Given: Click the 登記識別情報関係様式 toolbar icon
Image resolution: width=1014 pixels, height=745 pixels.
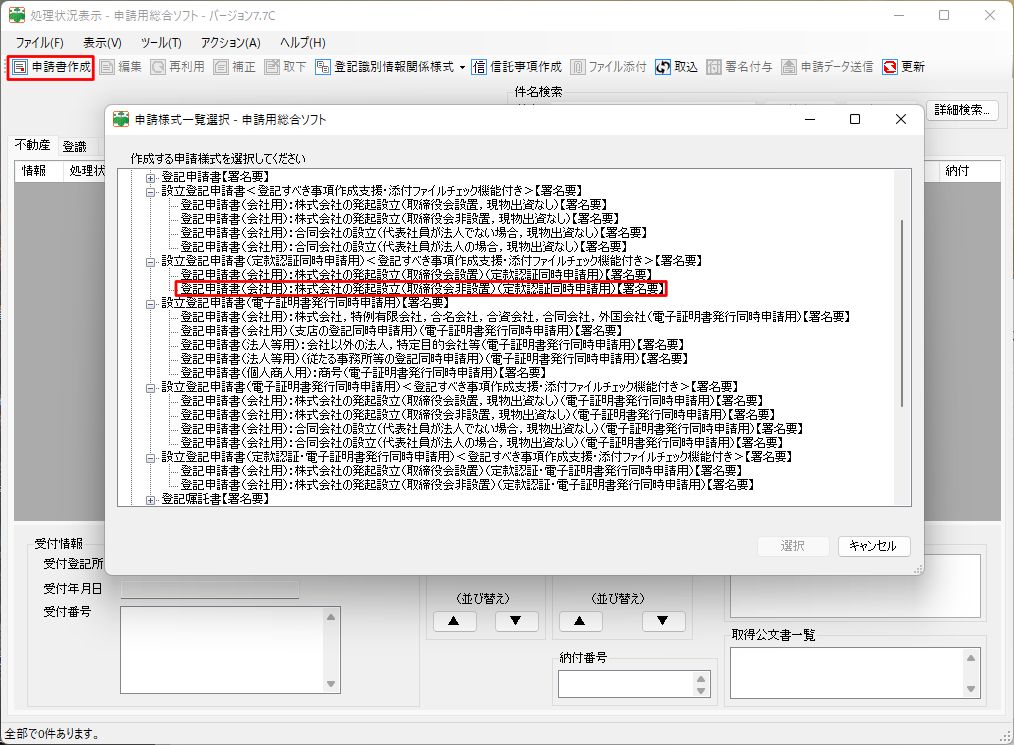Looking at the screenshot, I should tap(323, 67).
